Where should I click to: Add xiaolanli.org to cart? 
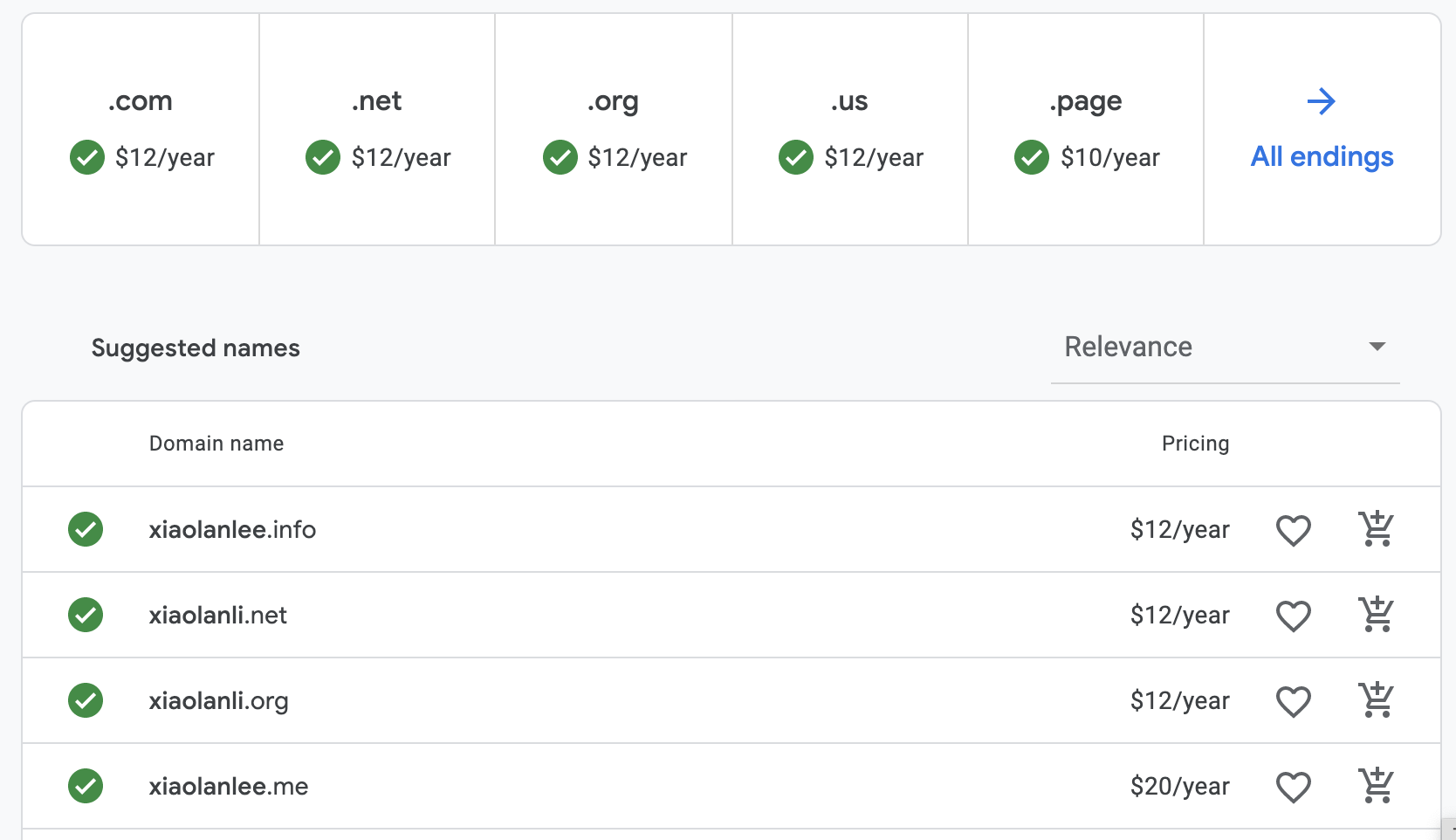click(1377, 700)
